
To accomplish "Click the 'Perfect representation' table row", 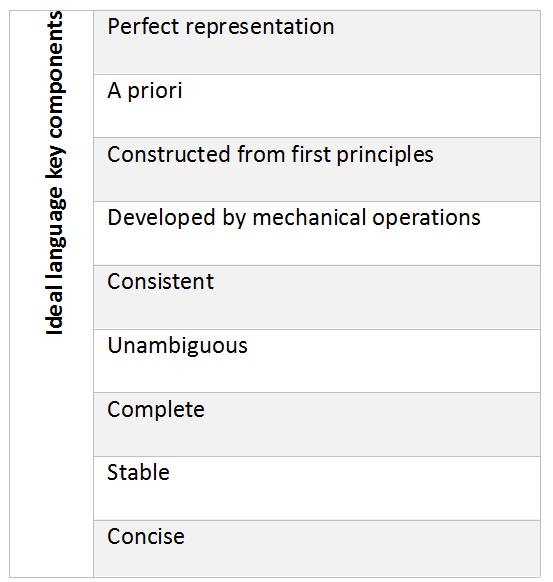I will point(317,42).
